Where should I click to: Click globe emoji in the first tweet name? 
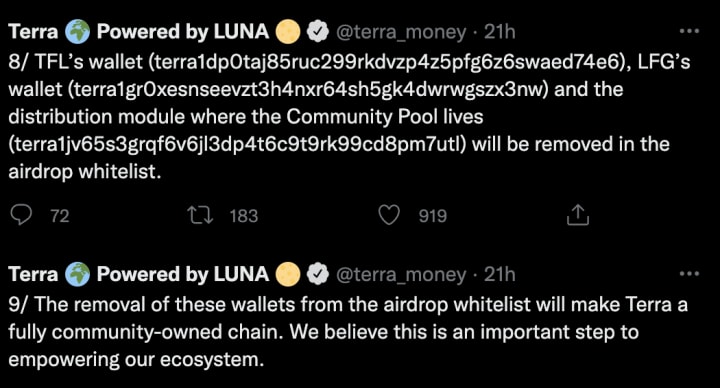click(77, 32)
